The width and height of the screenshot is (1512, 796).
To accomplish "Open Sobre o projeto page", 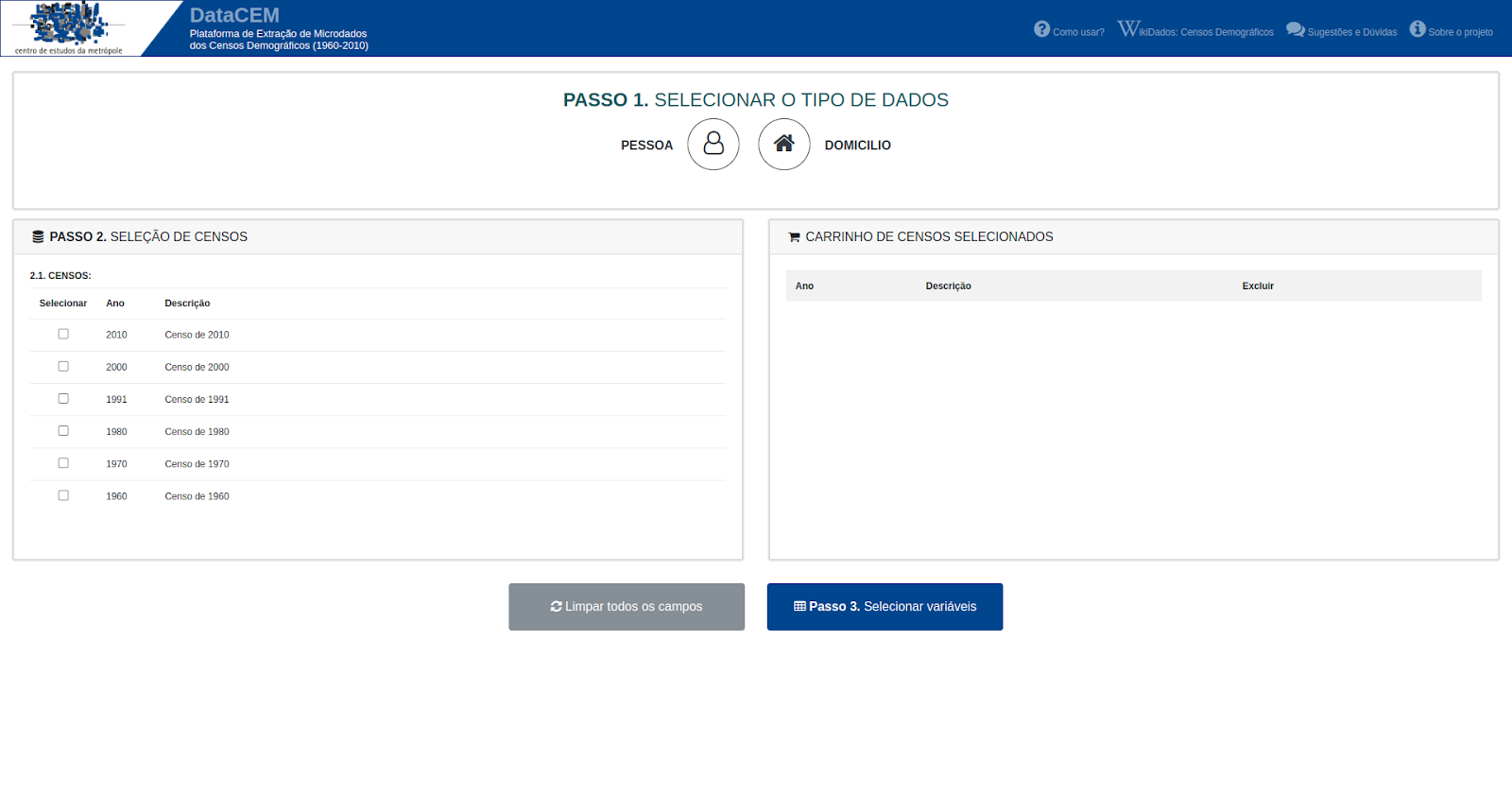I will (1460, 32).
